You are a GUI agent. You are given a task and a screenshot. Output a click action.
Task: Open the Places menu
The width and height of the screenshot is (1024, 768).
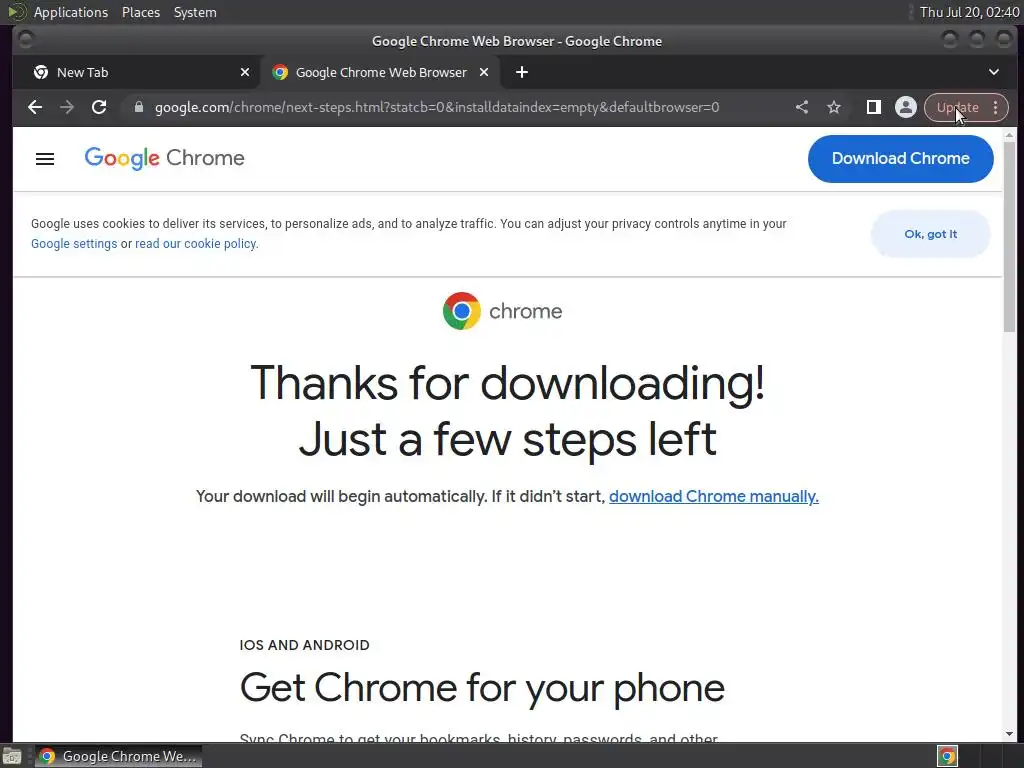coord(141,12)
